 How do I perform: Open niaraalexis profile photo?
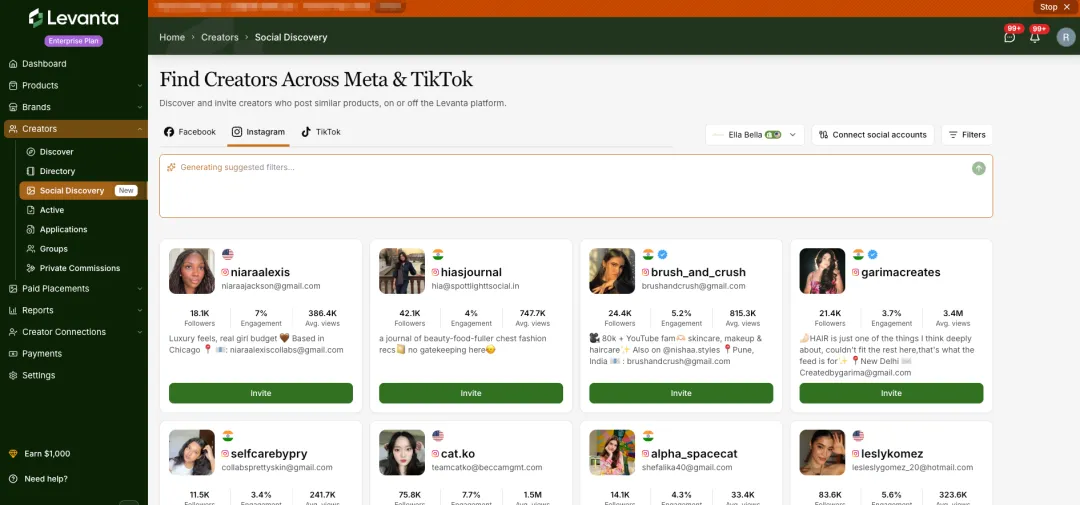(x=192, y=271)
